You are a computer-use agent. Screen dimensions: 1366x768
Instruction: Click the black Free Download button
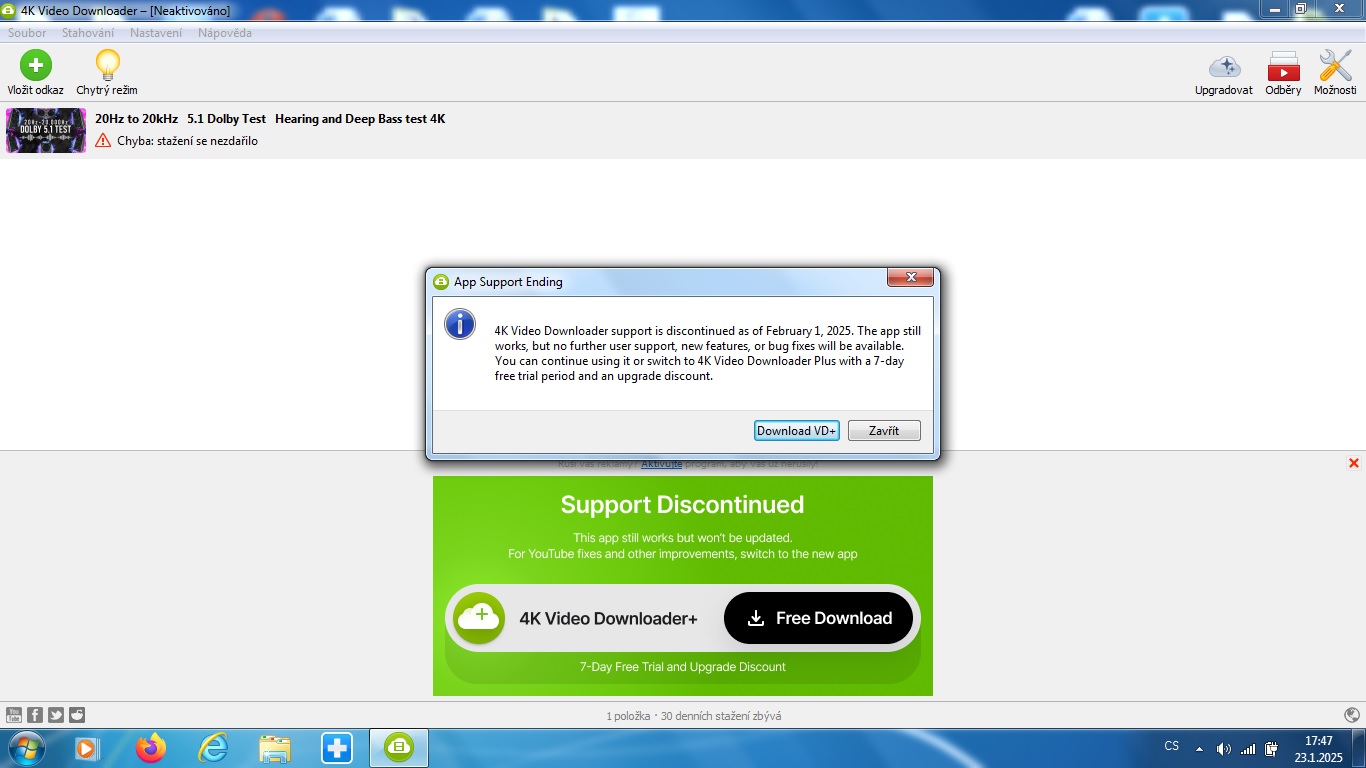tap(818, 618)
